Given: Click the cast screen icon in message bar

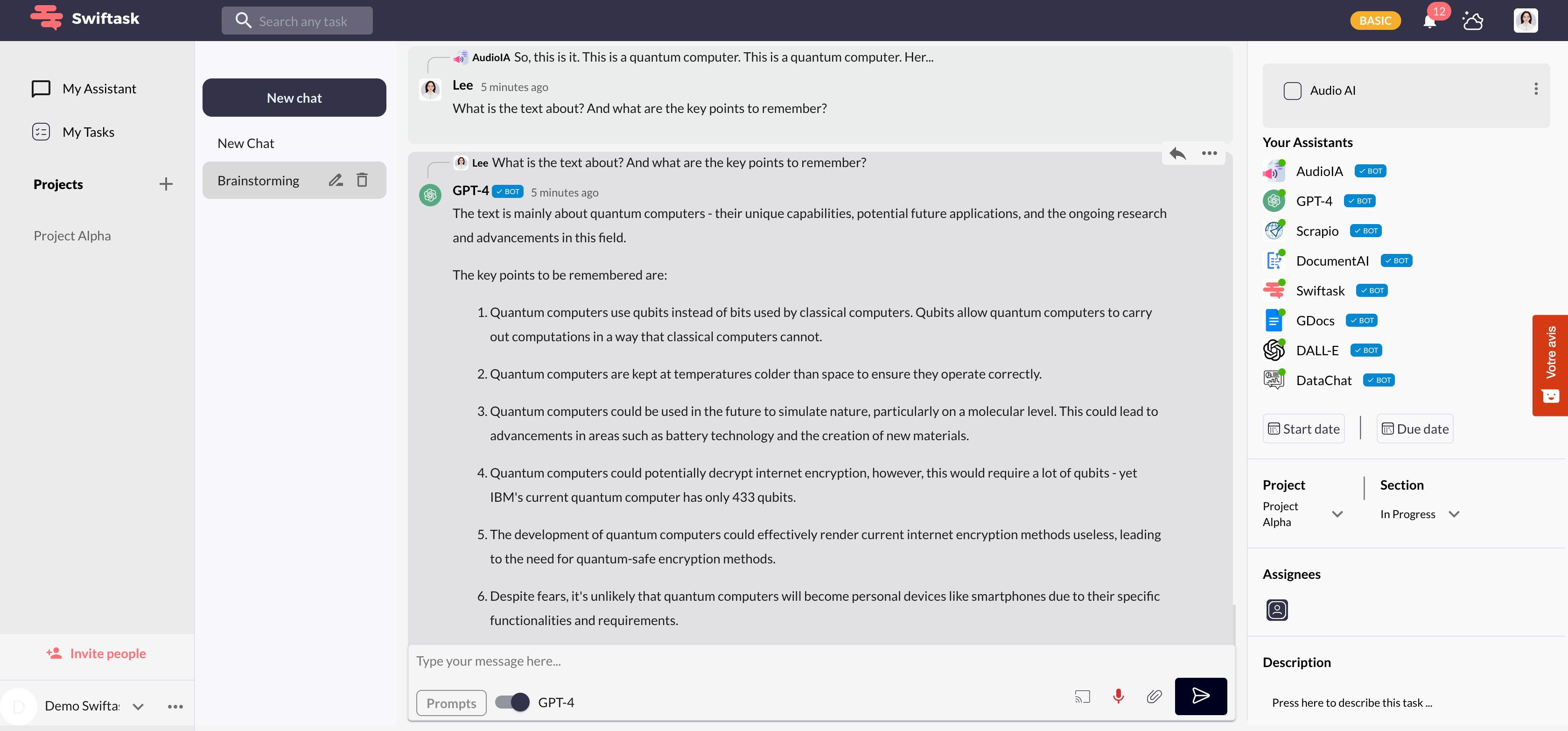Looking at the screenshot, I should [1082, 696].
